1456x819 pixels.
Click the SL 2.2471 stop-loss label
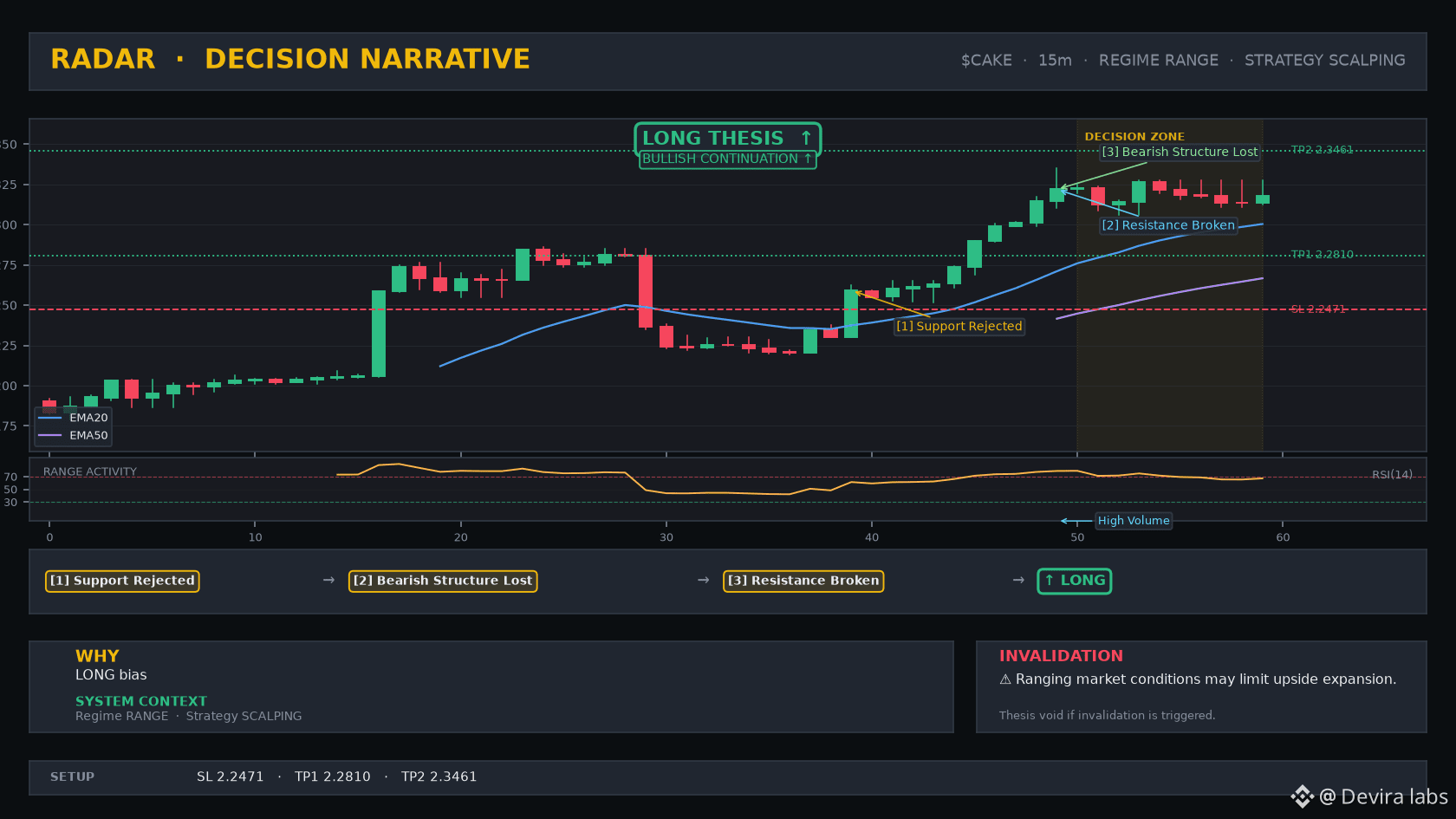click(1318, 309)
